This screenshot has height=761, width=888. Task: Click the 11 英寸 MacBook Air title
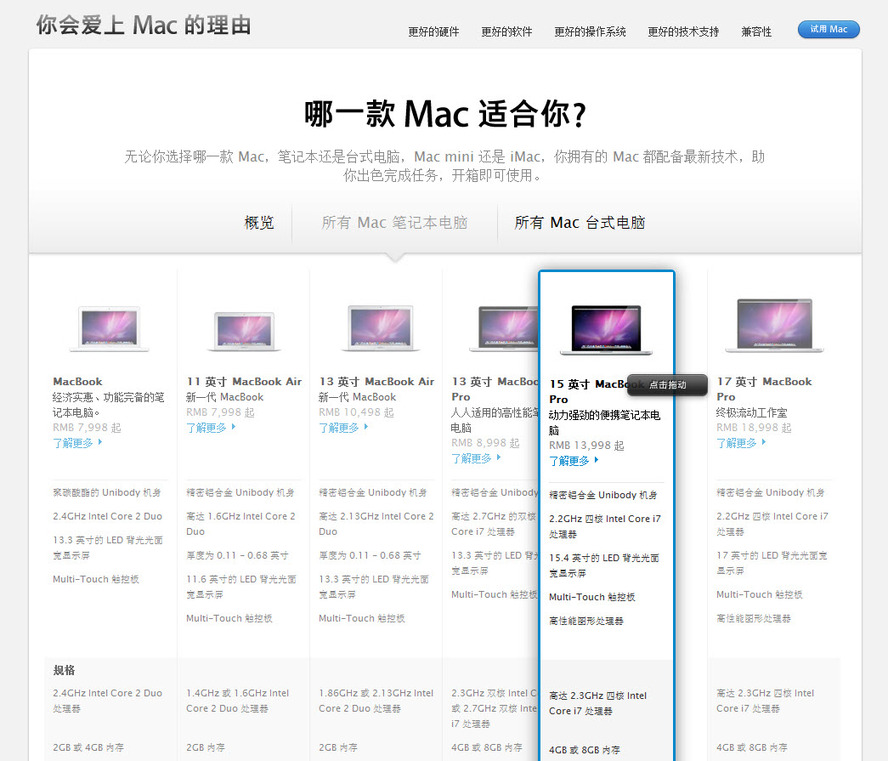point(244,382)
